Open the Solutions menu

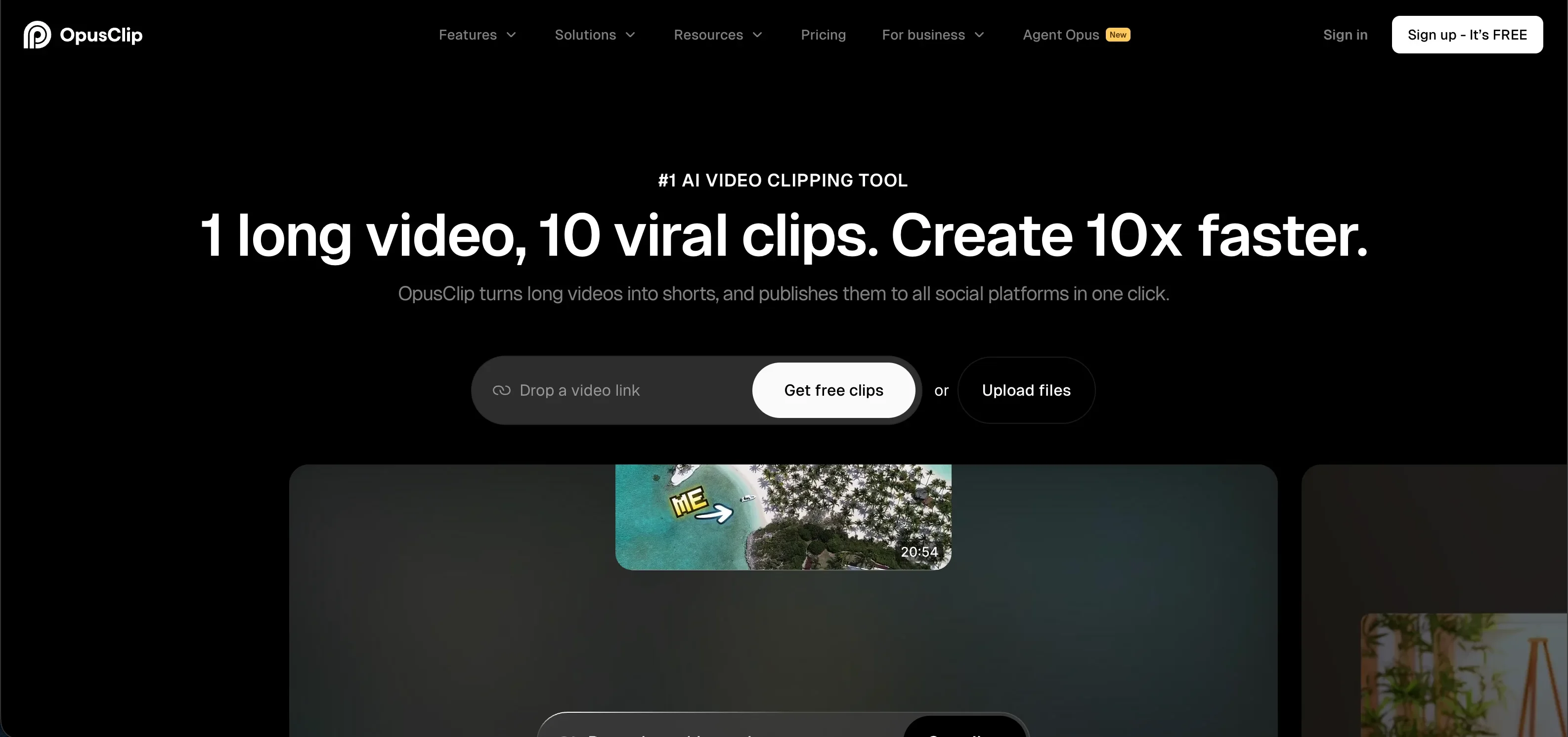pos(585,35)
